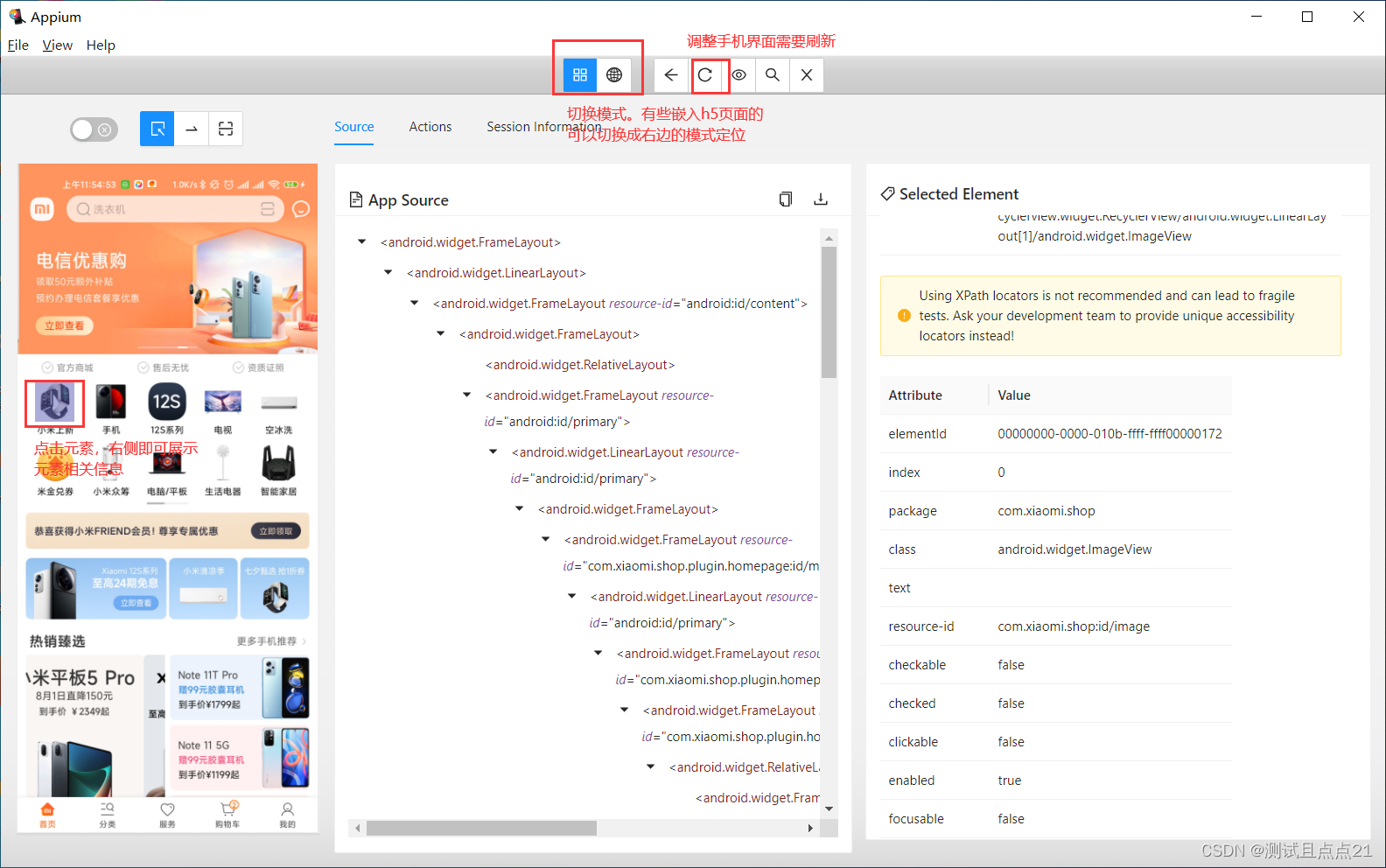Collapse the root android.widget.FrameLayout node
Viewport: 1386px width, 868px height.
[361, 242]
